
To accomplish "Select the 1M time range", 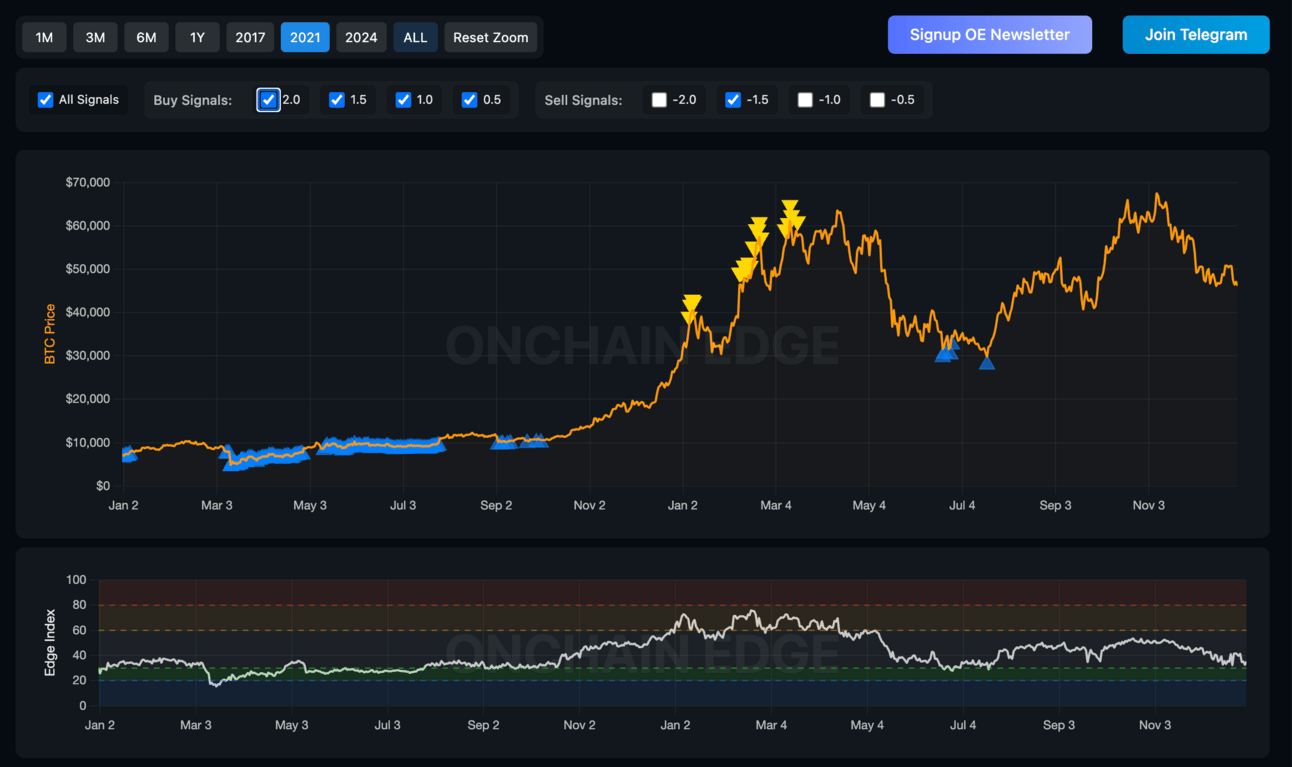I will coord(45,37).
